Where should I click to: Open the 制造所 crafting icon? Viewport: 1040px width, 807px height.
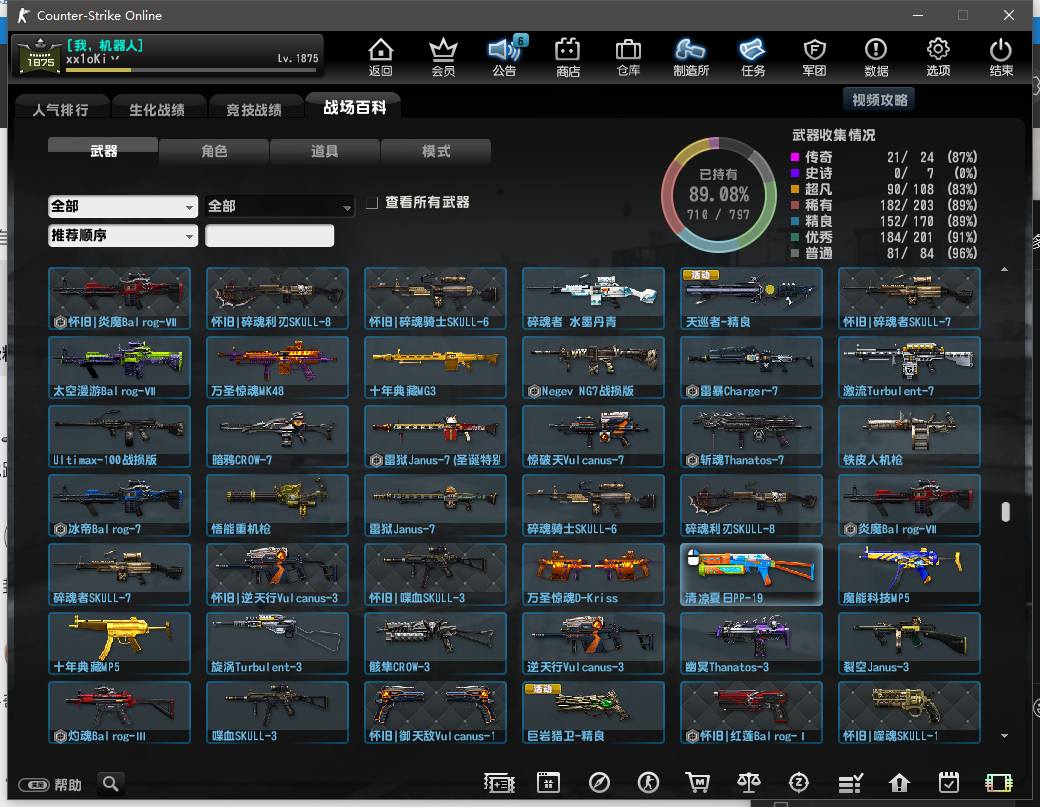[x=690, y=56]
